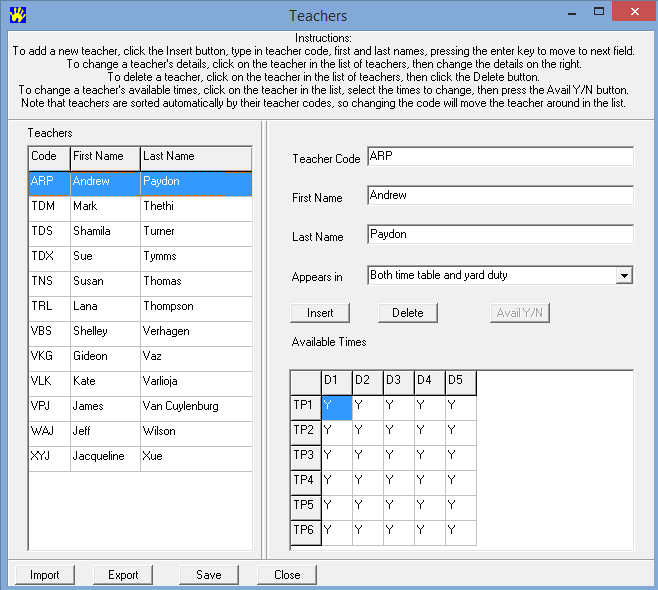This screenshot has width=658, height=590.
Task: Click the Export button
Action: tap(123, 575)
